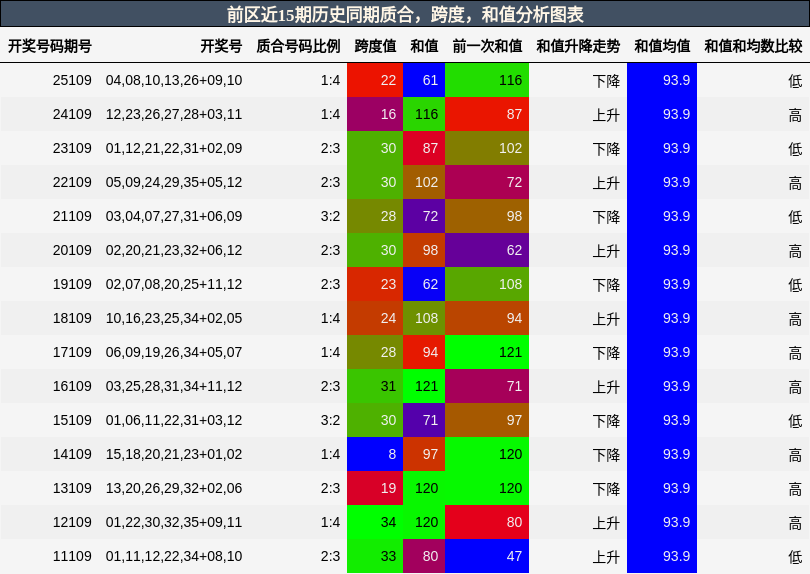Click the 开奖号码期号 column header
The image size is (810, 574).
tap(50, 46)
